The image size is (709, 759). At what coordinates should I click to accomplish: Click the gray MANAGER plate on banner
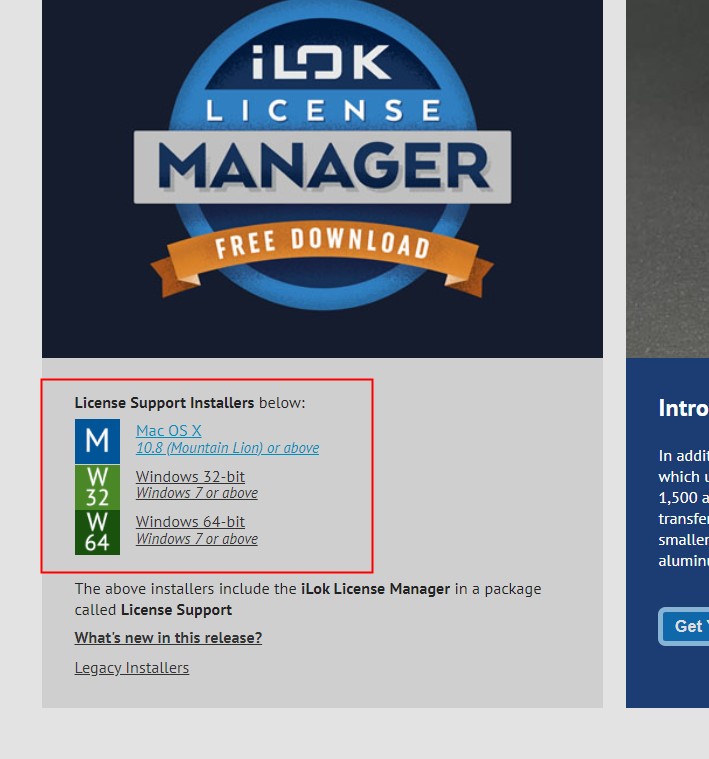pyautogui.click(x=322, y=167)
